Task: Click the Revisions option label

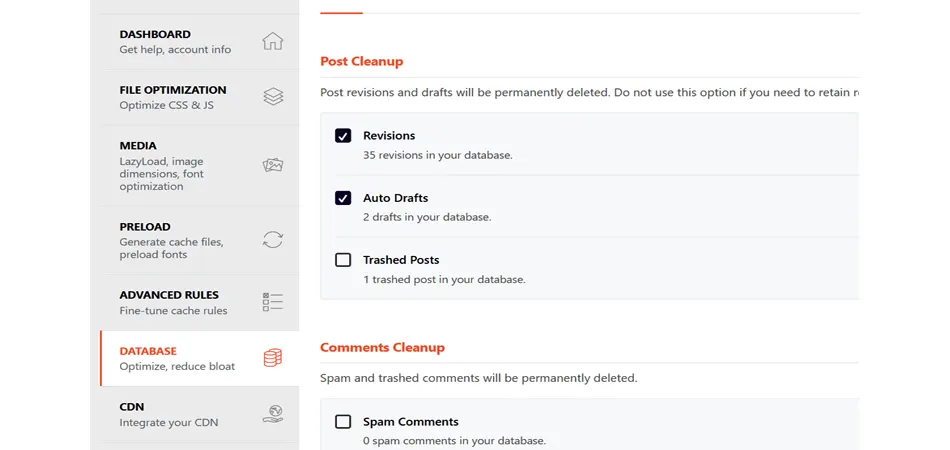Action: click(x=389, y=136)
